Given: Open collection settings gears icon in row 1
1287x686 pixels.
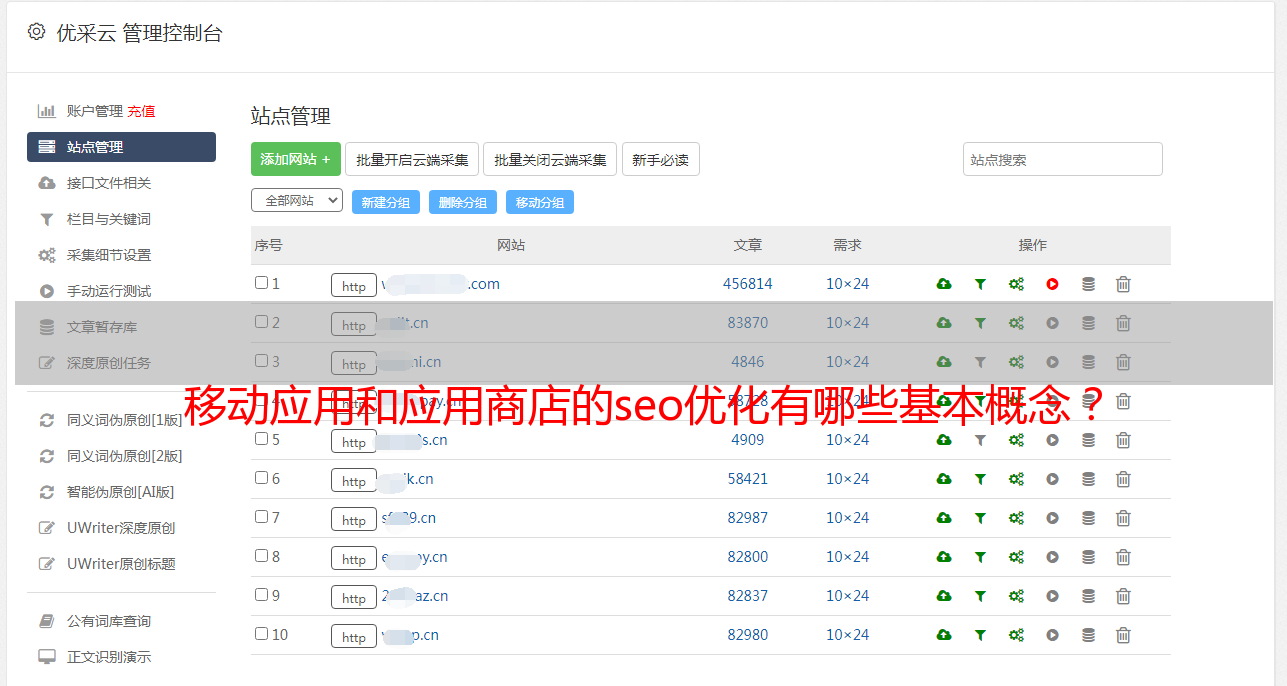Looking at the screenshot, I should point(1016,284).
